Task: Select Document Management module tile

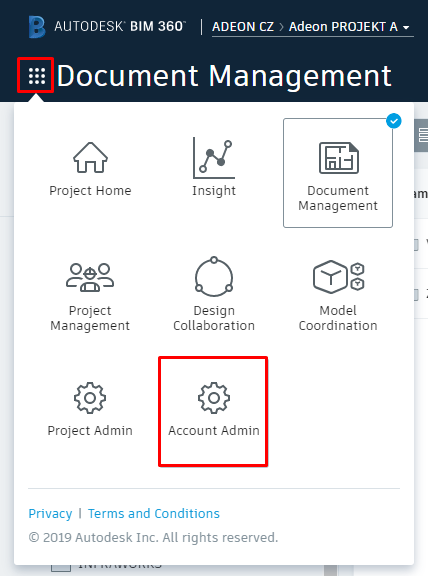Action: pyautogui.click(x=338, y=173)
